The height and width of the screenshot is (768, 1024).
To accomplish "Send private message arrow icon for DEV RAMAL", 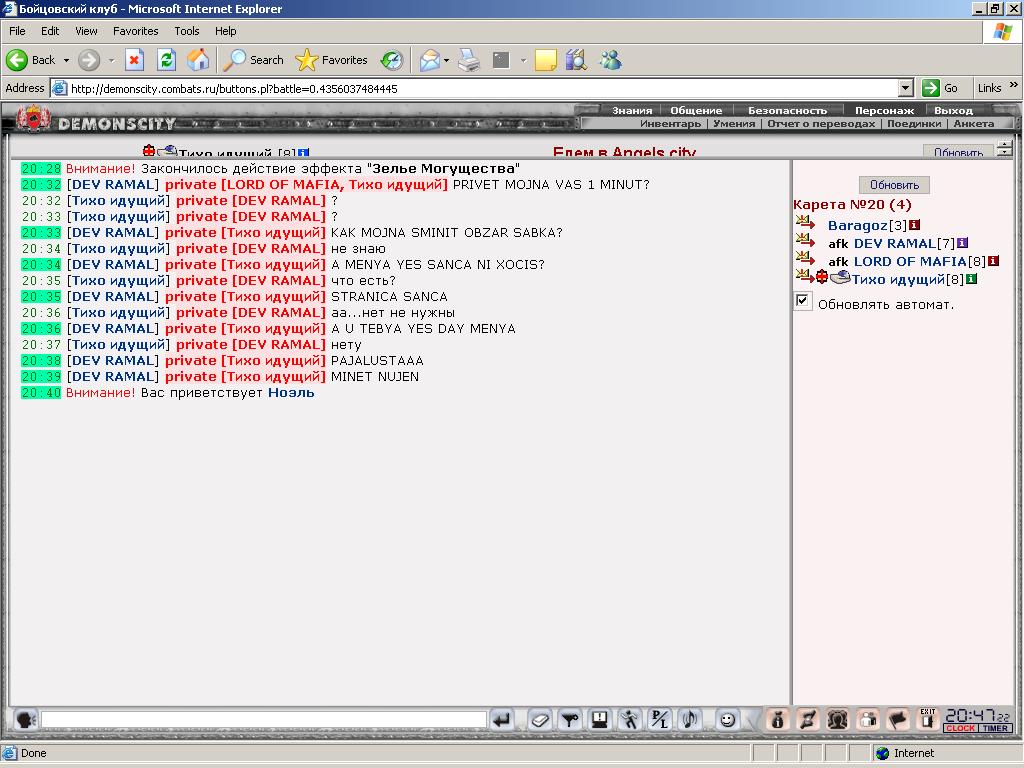I will [805, 242].
